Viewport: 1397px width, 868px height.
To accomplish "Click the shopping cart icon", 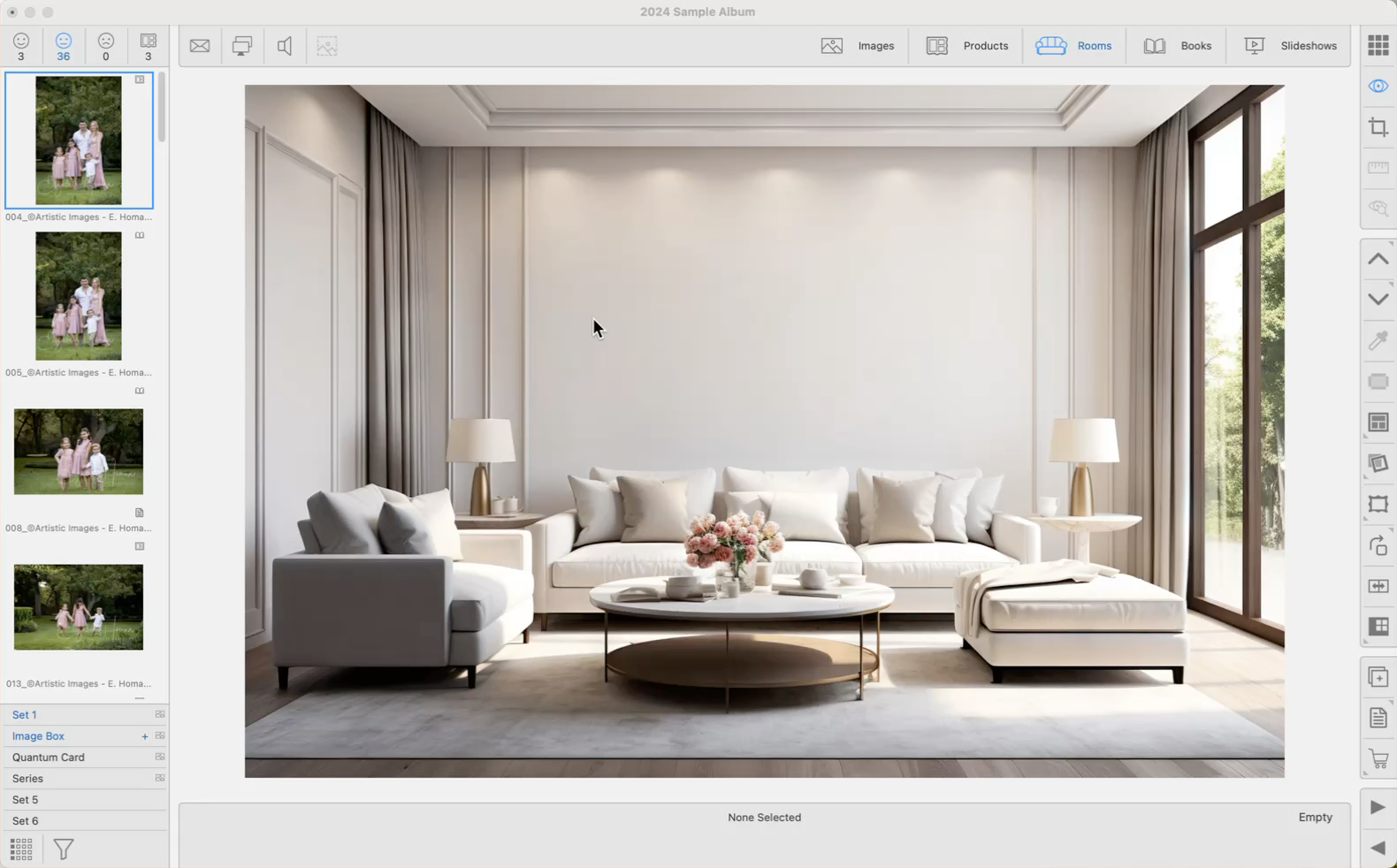I will [x=1378, y=758].
